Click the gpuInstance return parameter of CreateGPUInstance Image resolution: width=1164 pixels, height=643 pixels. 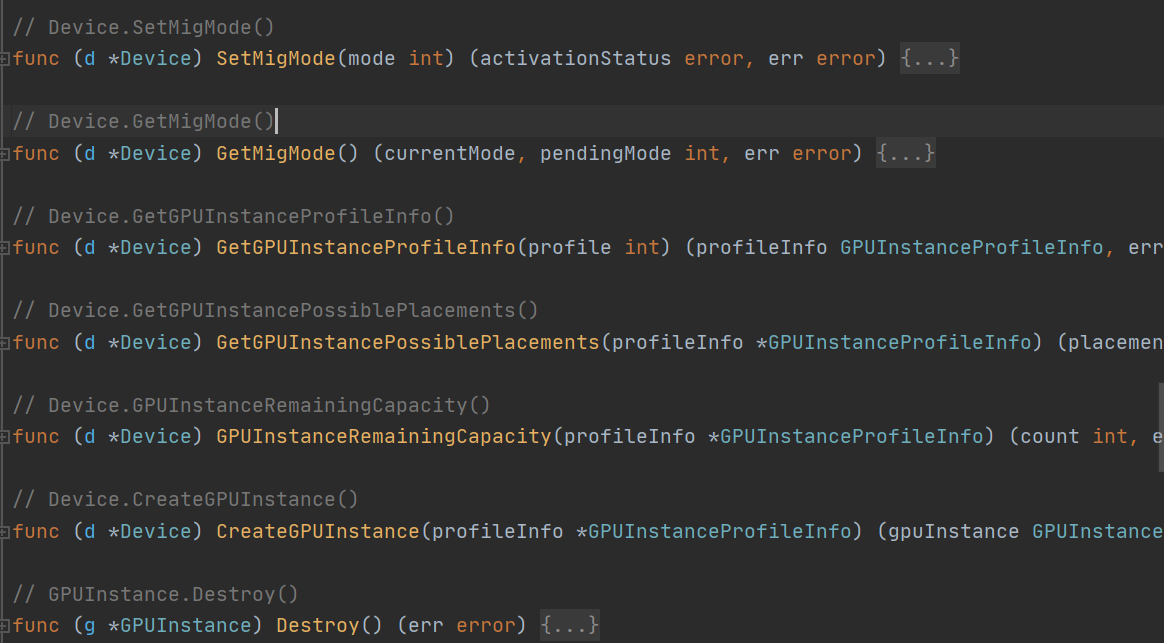point(954,532)
